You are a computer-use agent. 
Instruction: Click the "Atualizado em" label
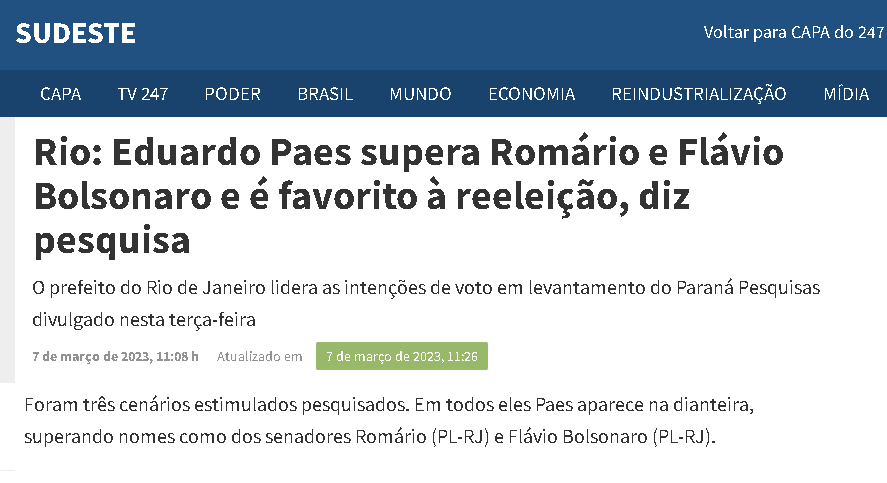[x=259, y=356]
